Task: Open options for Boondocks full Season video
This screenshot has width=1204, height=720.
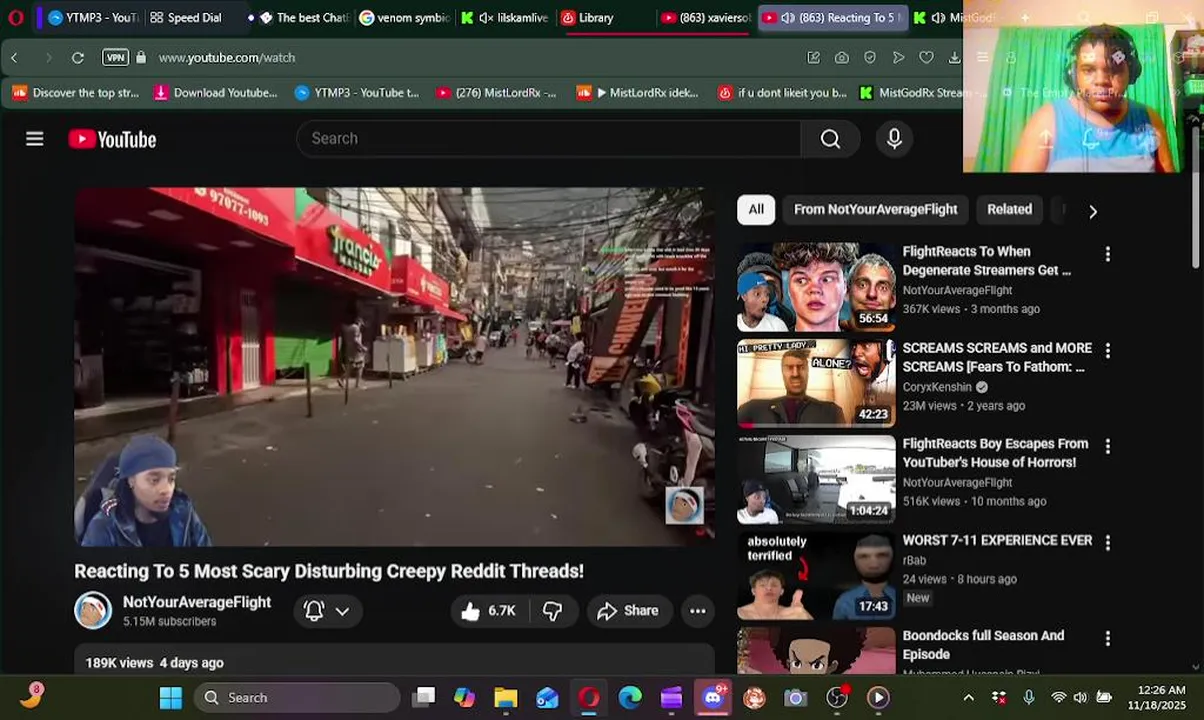Action: [1107, 638]
